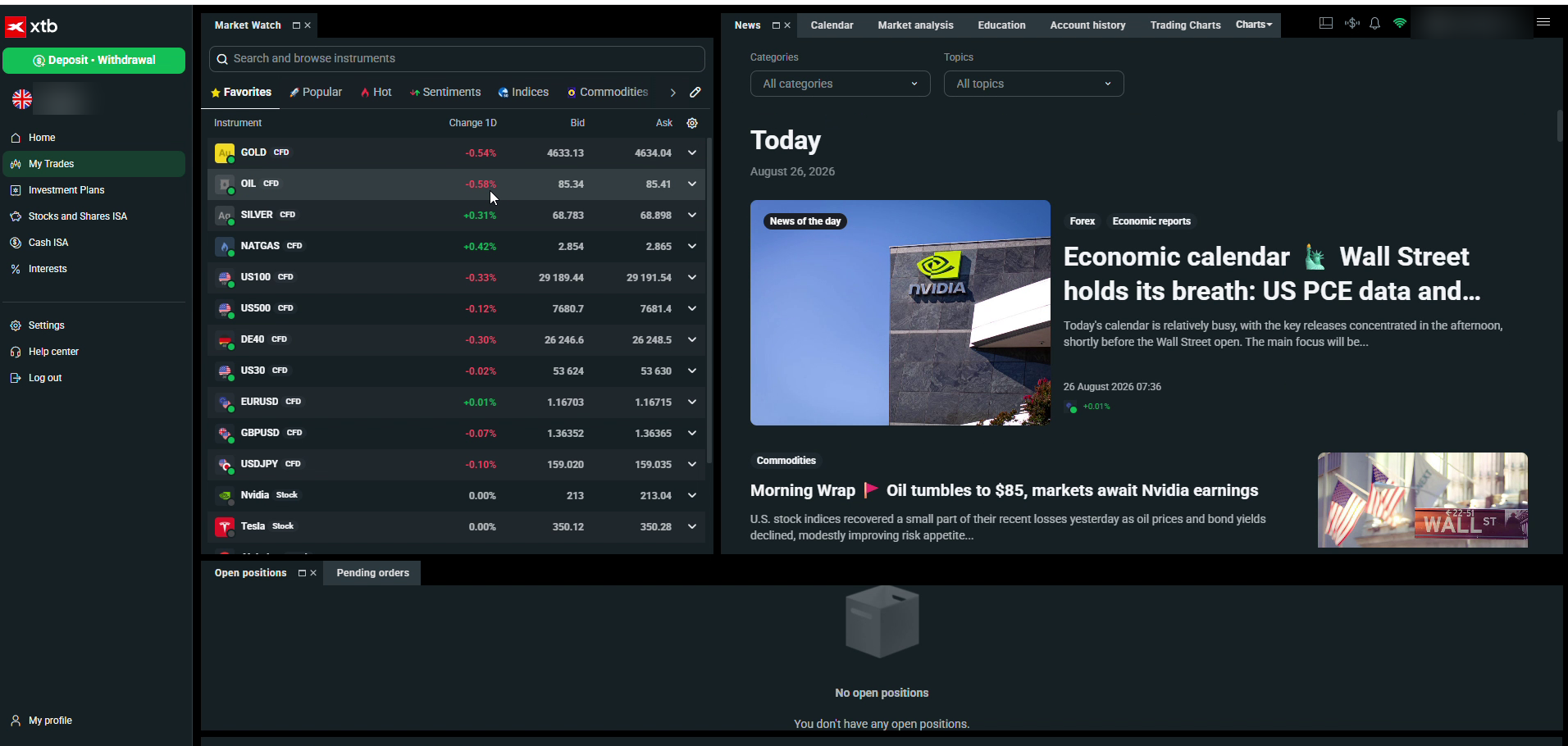
Task: Click the Tesla stock logo icon
Action: pyautogui.click(x=225, y=527)
